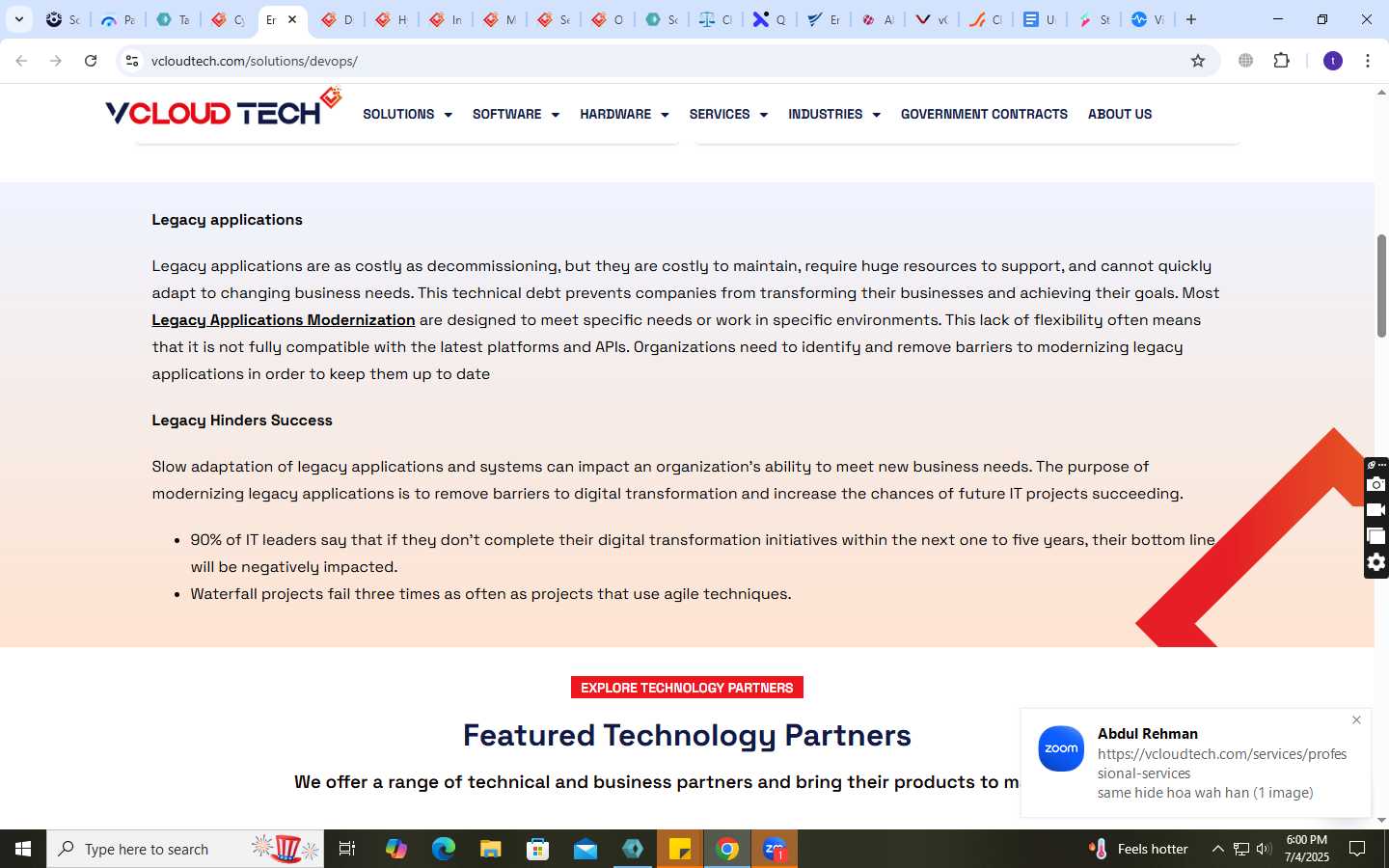Switch to the Vi tab
The width and height of the screenshot is (1389, 868).
point(1148,19)
